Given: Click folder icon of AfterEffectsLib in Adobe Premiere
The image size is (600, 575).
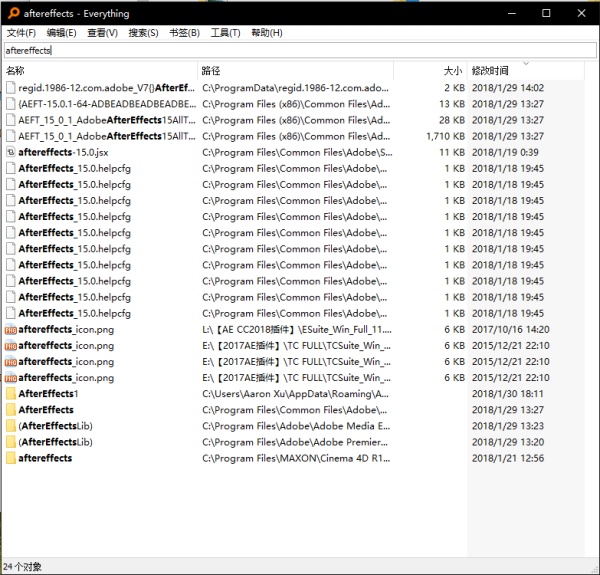Looking at the screenshot, I should pos(11,442).
